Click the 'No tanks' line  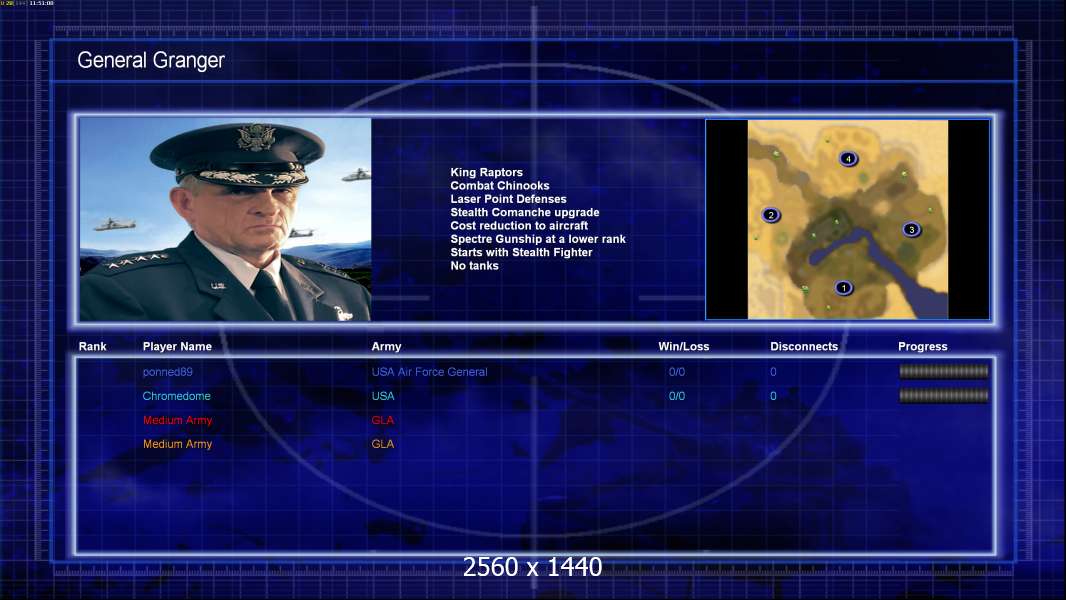[x=475, y=266]
